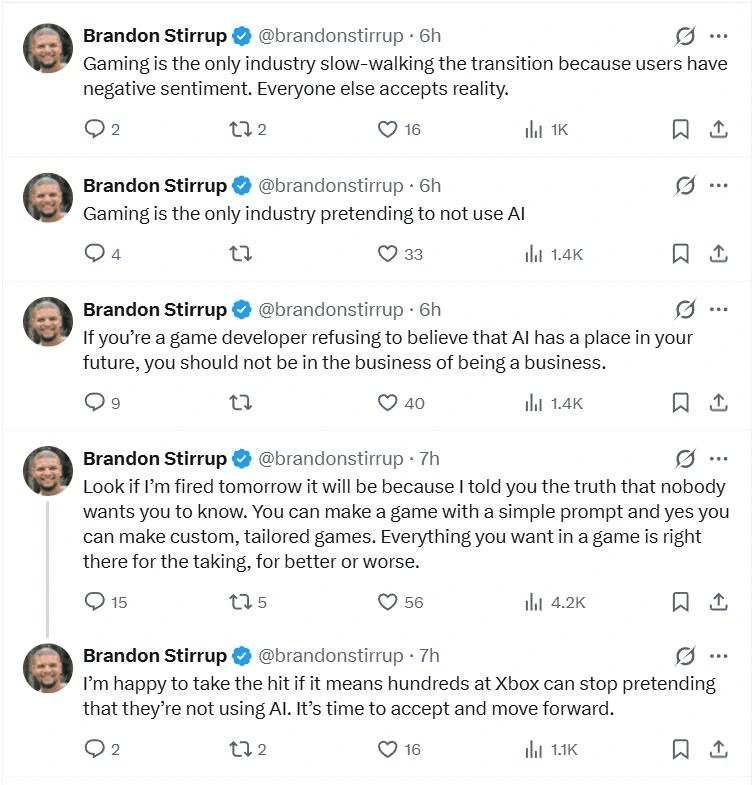Open the 'simple prompt' tweet text

pos(406,524)
